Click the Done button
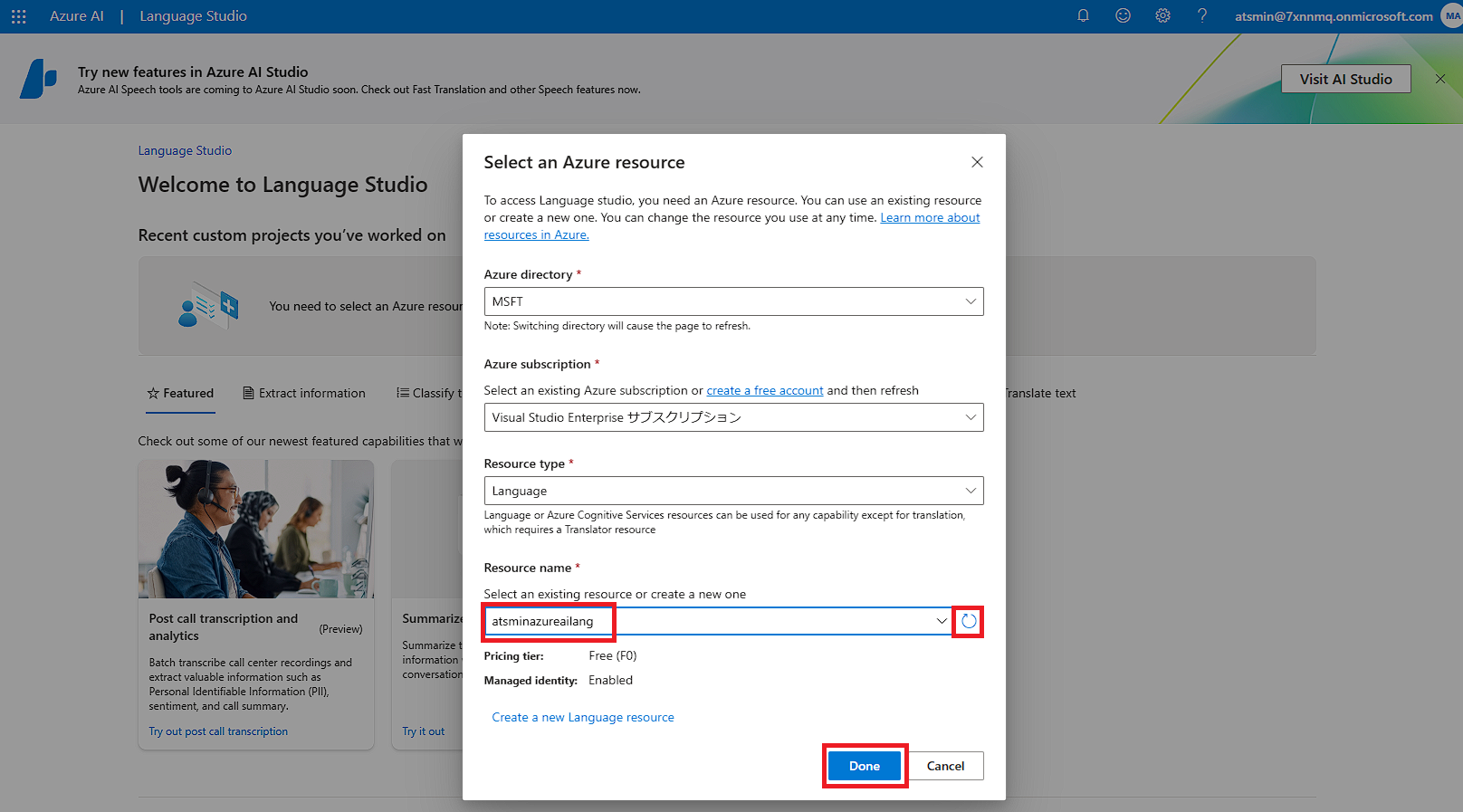 coord(865,766)
